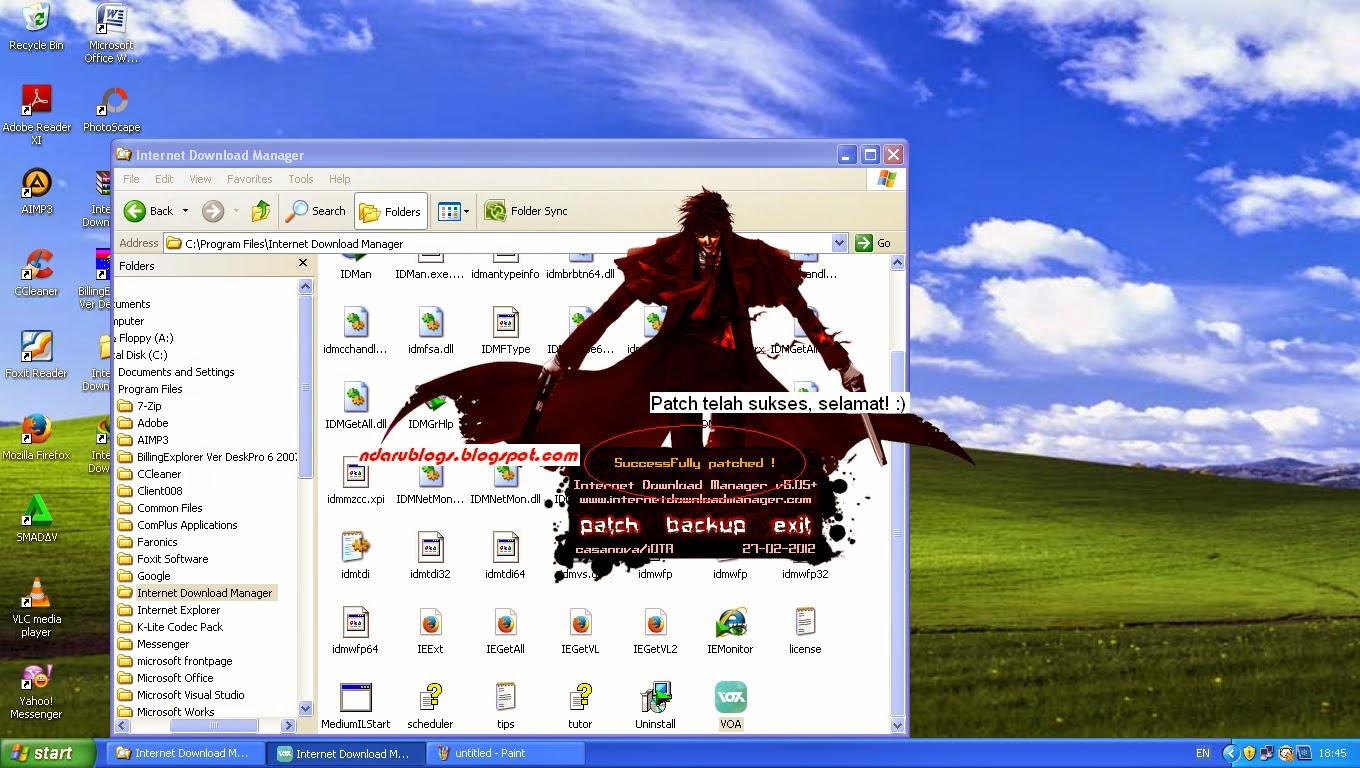Go Up one folder level
This screenshot has height=768, width=1360.
261,211
